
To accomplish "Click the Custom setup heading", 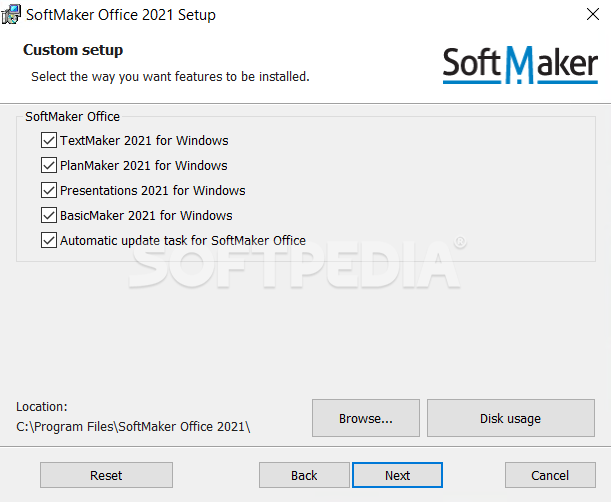I will tap(73, 50).
